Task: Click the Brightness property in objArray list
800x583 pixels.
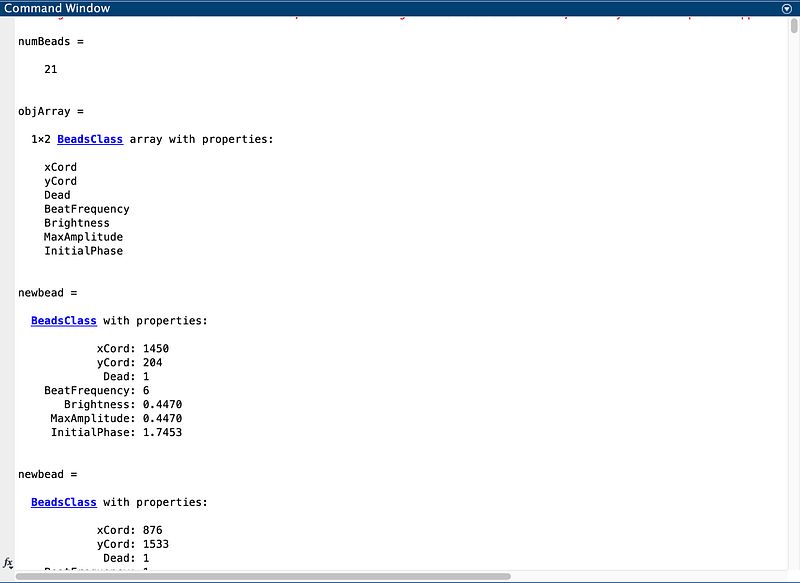Action: 77,223
